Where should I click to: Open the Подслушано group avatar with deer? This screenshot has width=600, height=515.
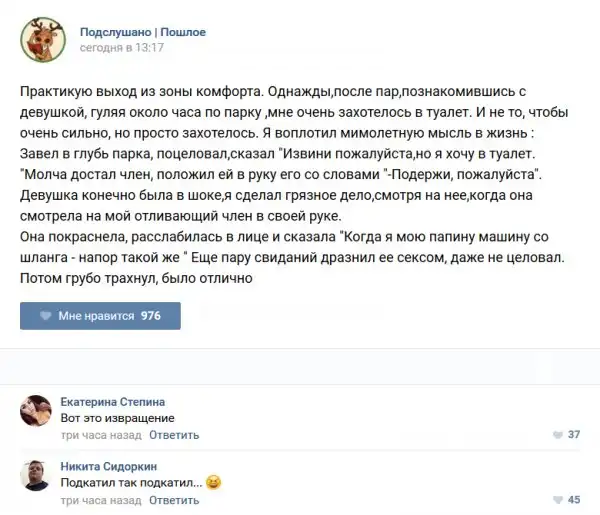coord(43,39)
